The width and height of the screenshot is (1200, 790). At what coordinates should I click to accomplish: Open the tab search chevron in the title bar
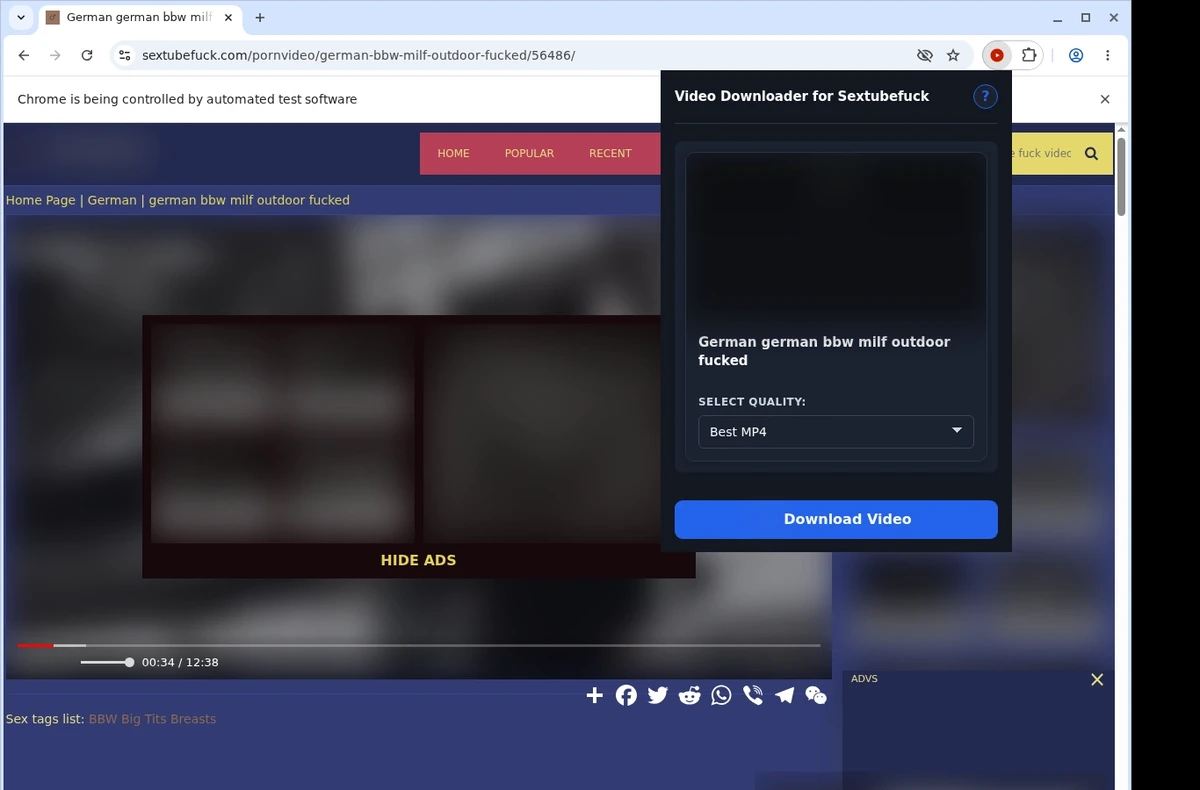[x=21, y=18]
